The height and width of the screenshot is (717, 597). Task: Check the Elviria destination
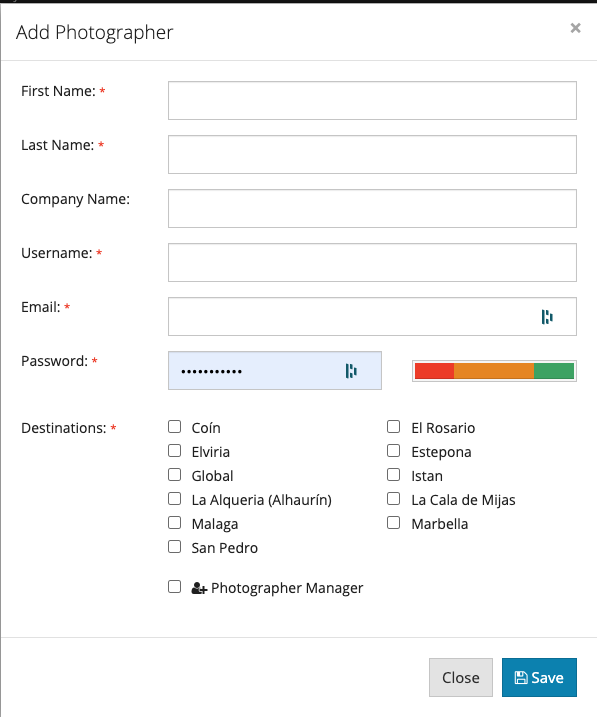175,451
